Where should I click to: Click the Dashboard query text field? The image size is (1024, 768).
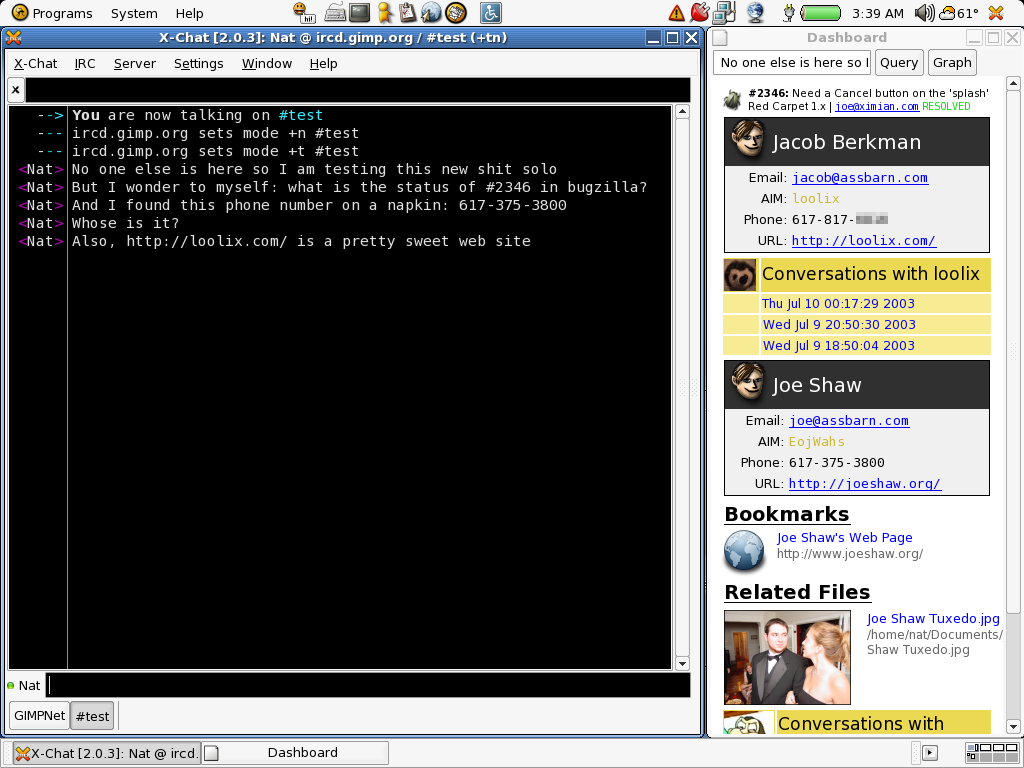pyautogui.click(x=792, y=62)
